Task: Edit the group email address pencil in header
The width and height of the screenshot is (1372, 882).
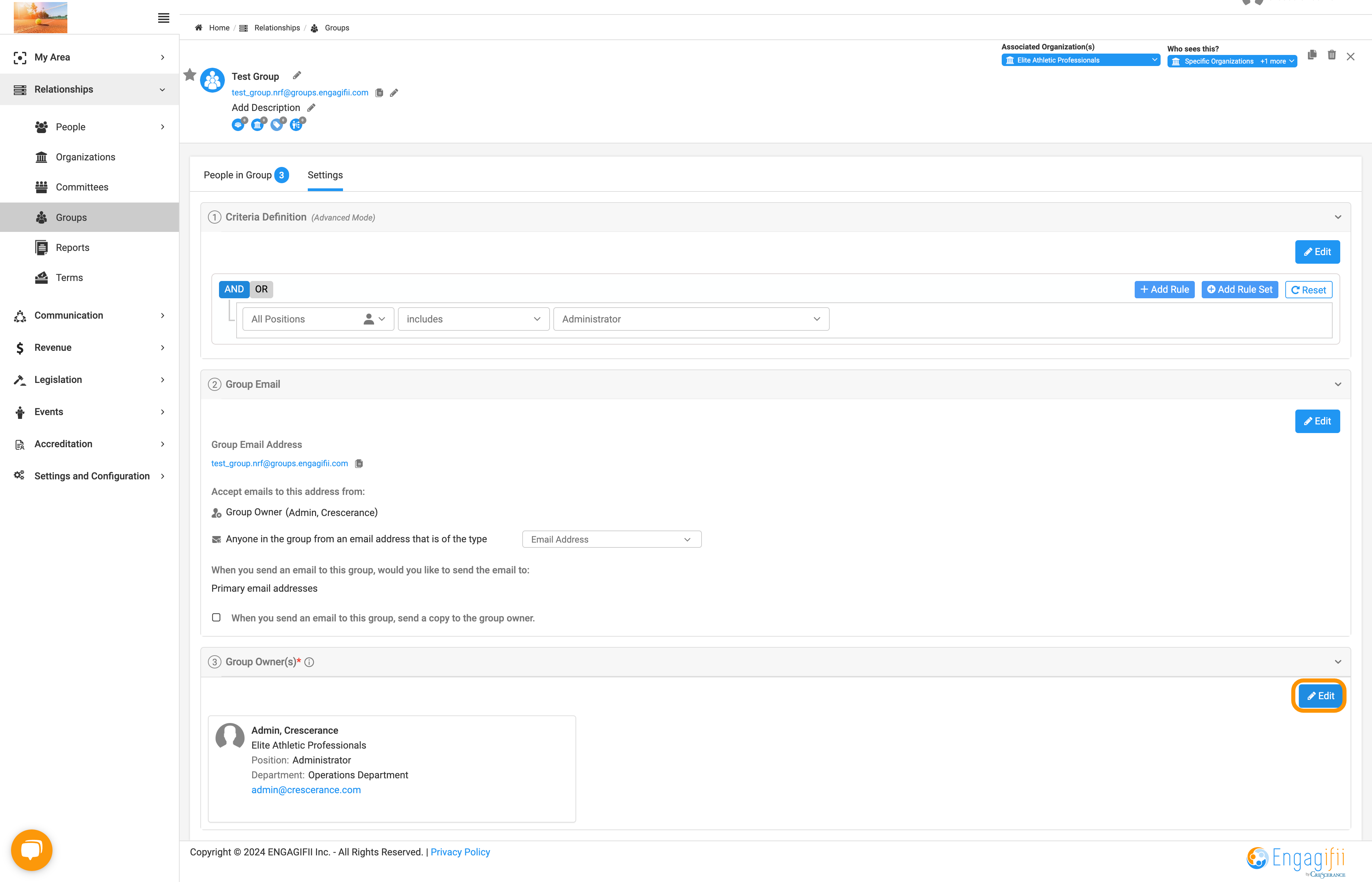Action: (x=394, y=93)
